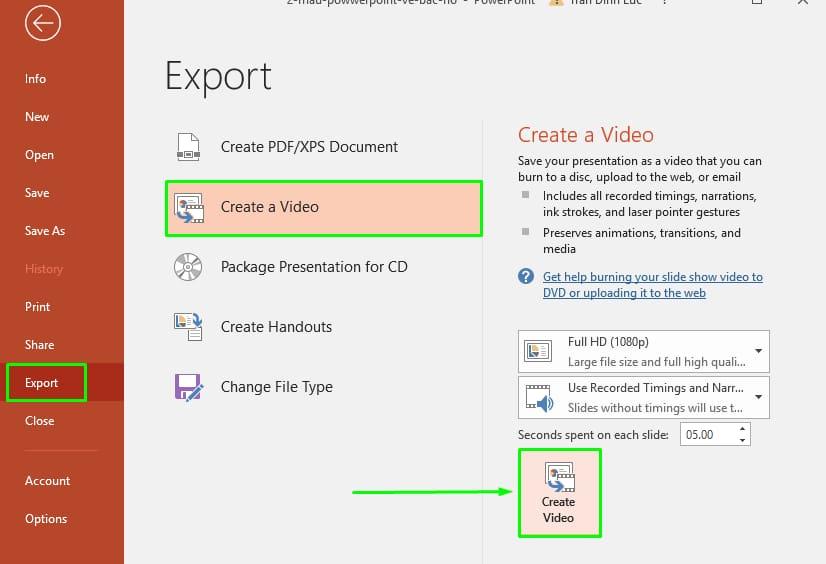This screenshot has height=564, width=826.
Task: Click the Full HD quality slide icon
Action: (x=538, y=351)
